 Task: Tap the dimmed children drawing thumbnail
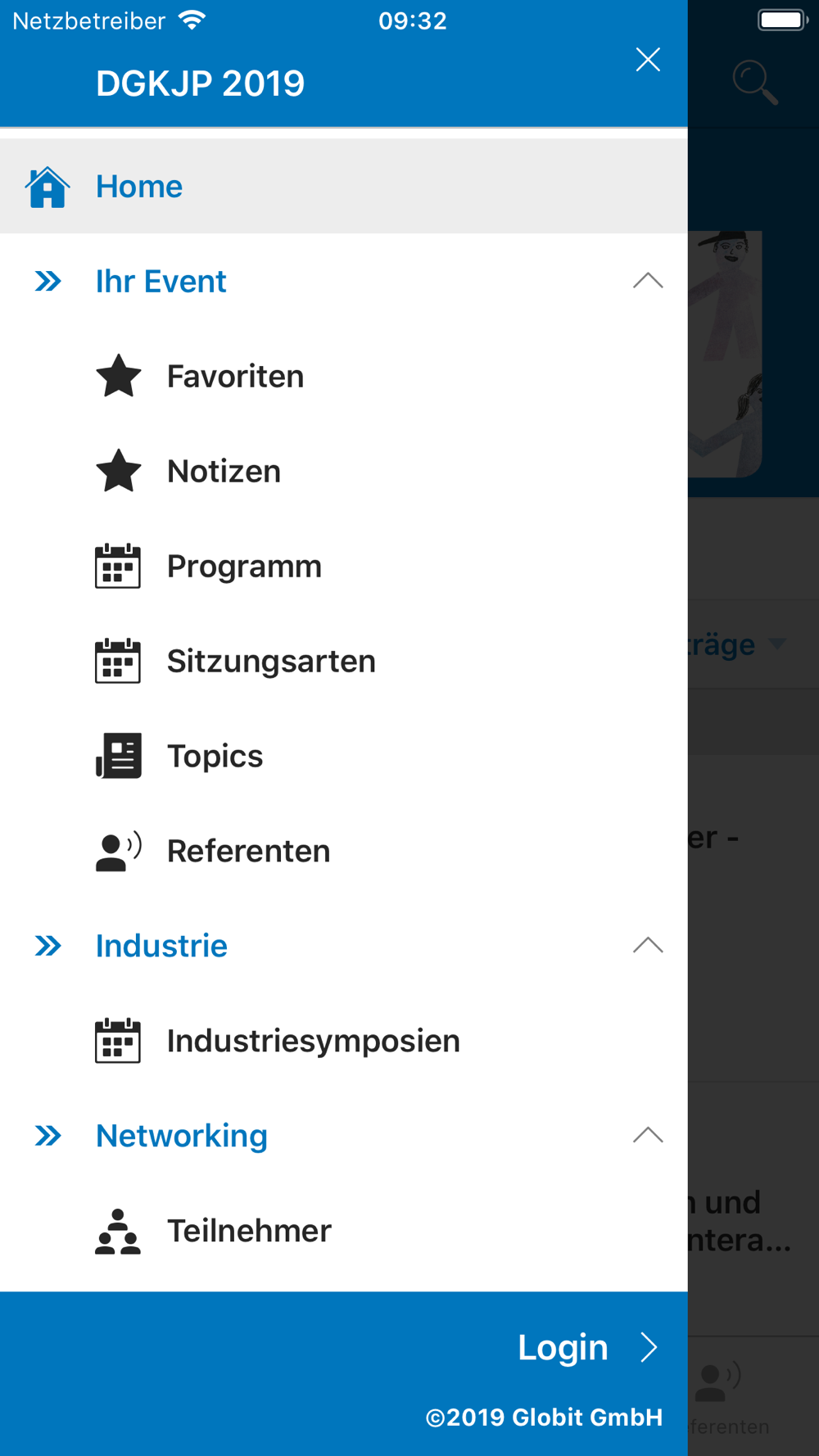click(x=726, y=354)
